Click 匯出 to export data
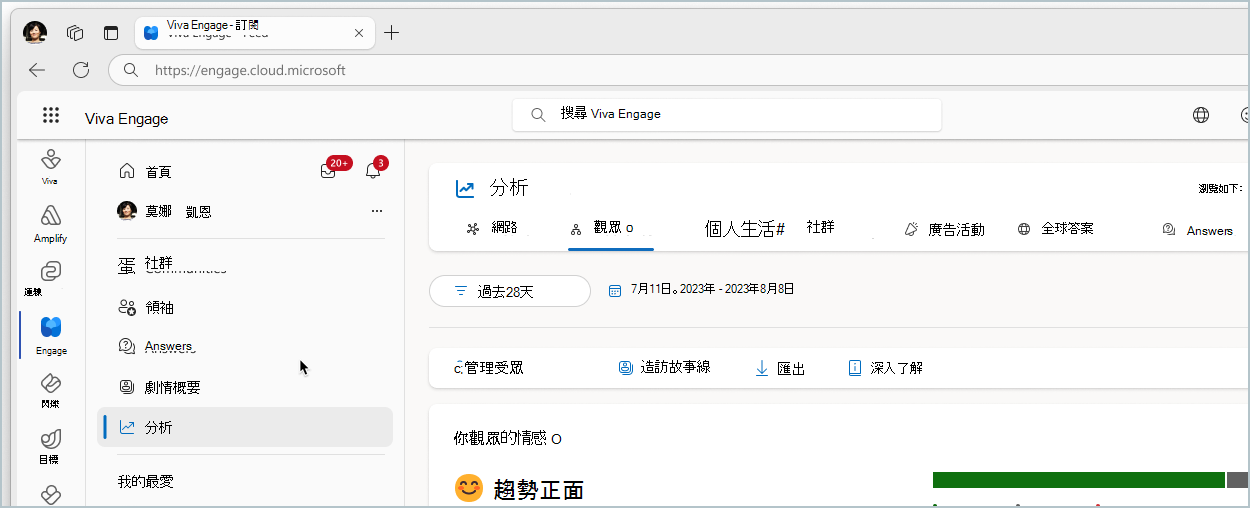This screenshot has width=1250, height=508. click(x=780, y=368)
